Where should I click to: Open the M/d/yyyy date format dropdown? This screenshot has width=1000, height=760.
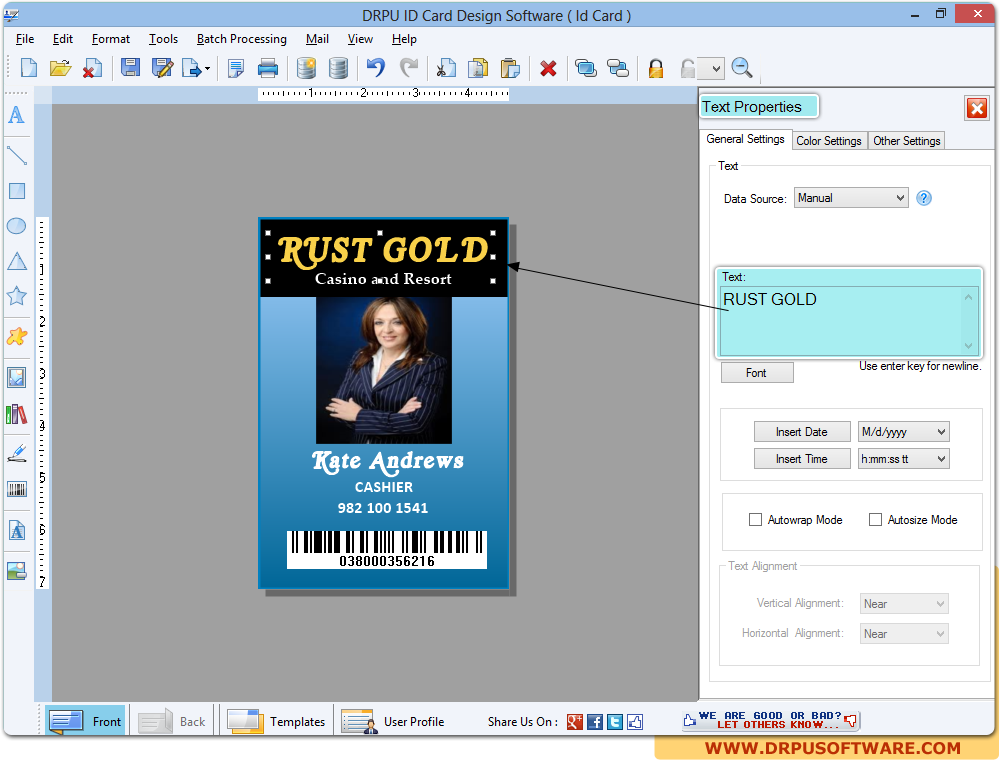[x=903, y=432]
